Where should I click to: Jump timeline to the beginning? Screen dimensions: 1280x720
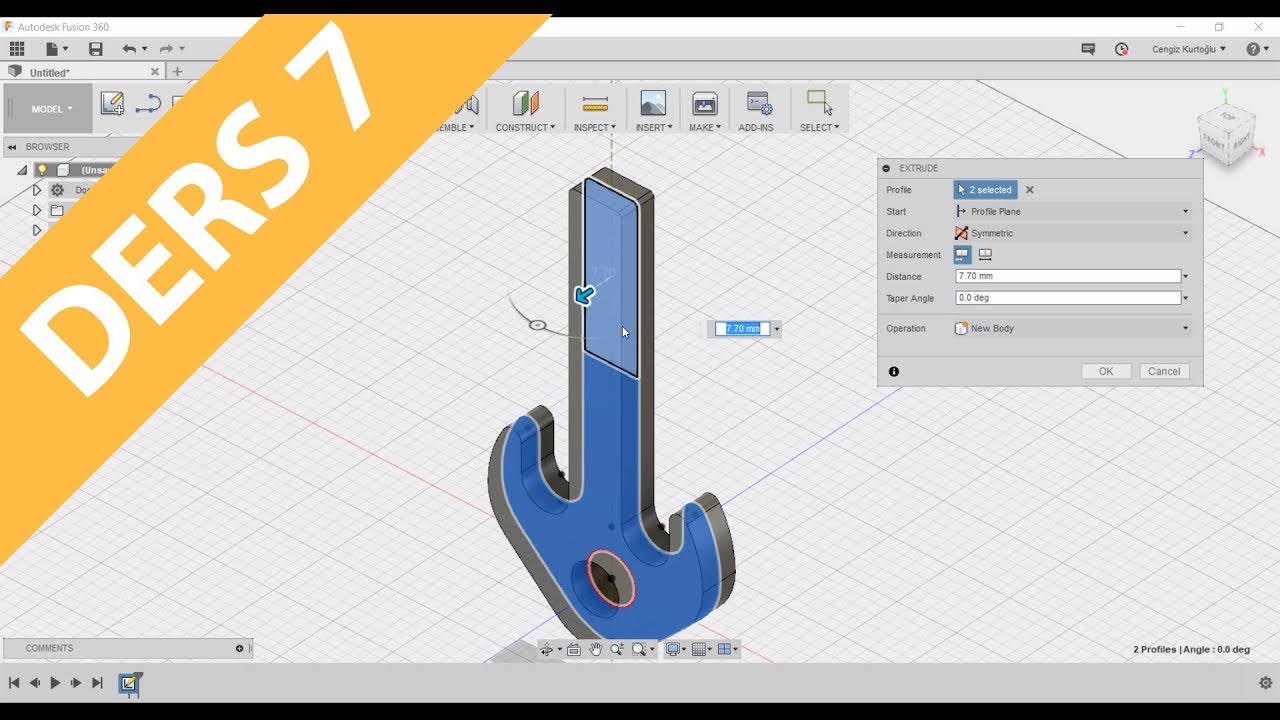coord(14,683)
